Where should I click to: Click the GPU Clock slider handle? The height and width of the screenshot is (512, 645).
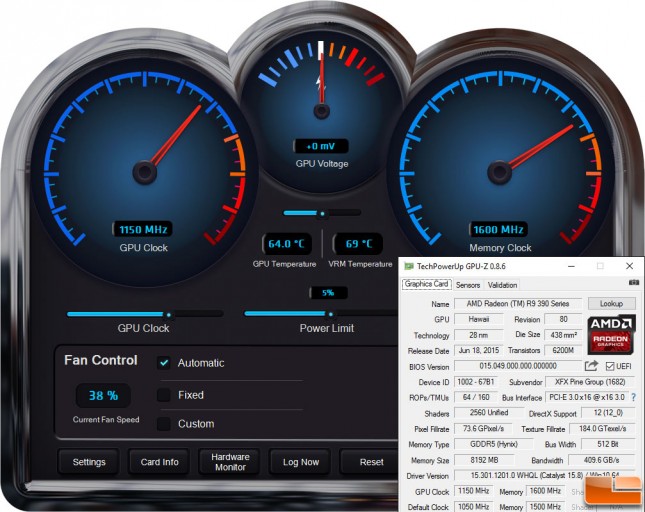[x=169, y=315]
